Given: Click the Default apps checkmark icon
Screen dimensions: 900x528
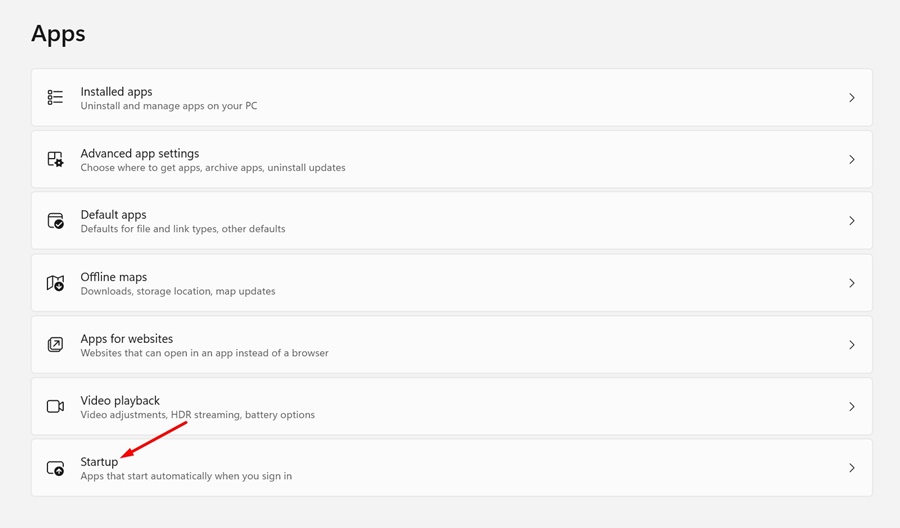Looking at the screenshot, I should point(55,221).
